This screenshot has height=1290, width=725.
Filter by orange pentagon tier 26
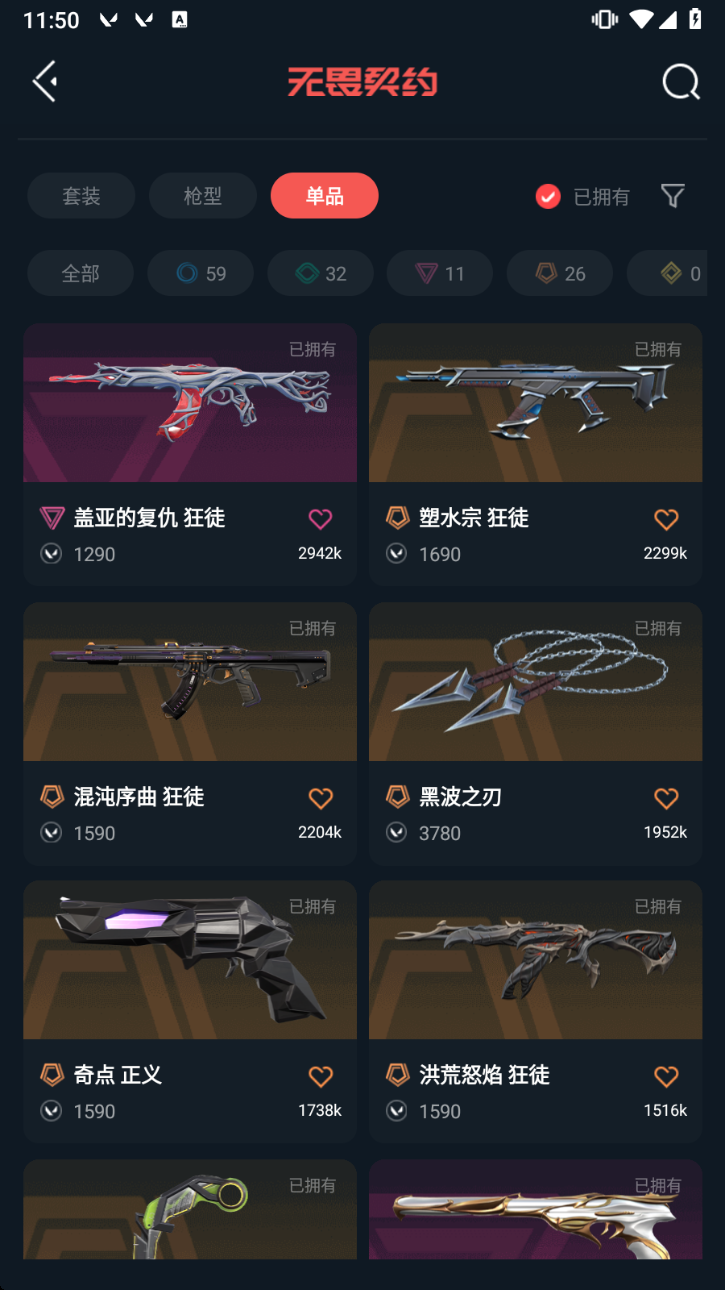[560, 273]
